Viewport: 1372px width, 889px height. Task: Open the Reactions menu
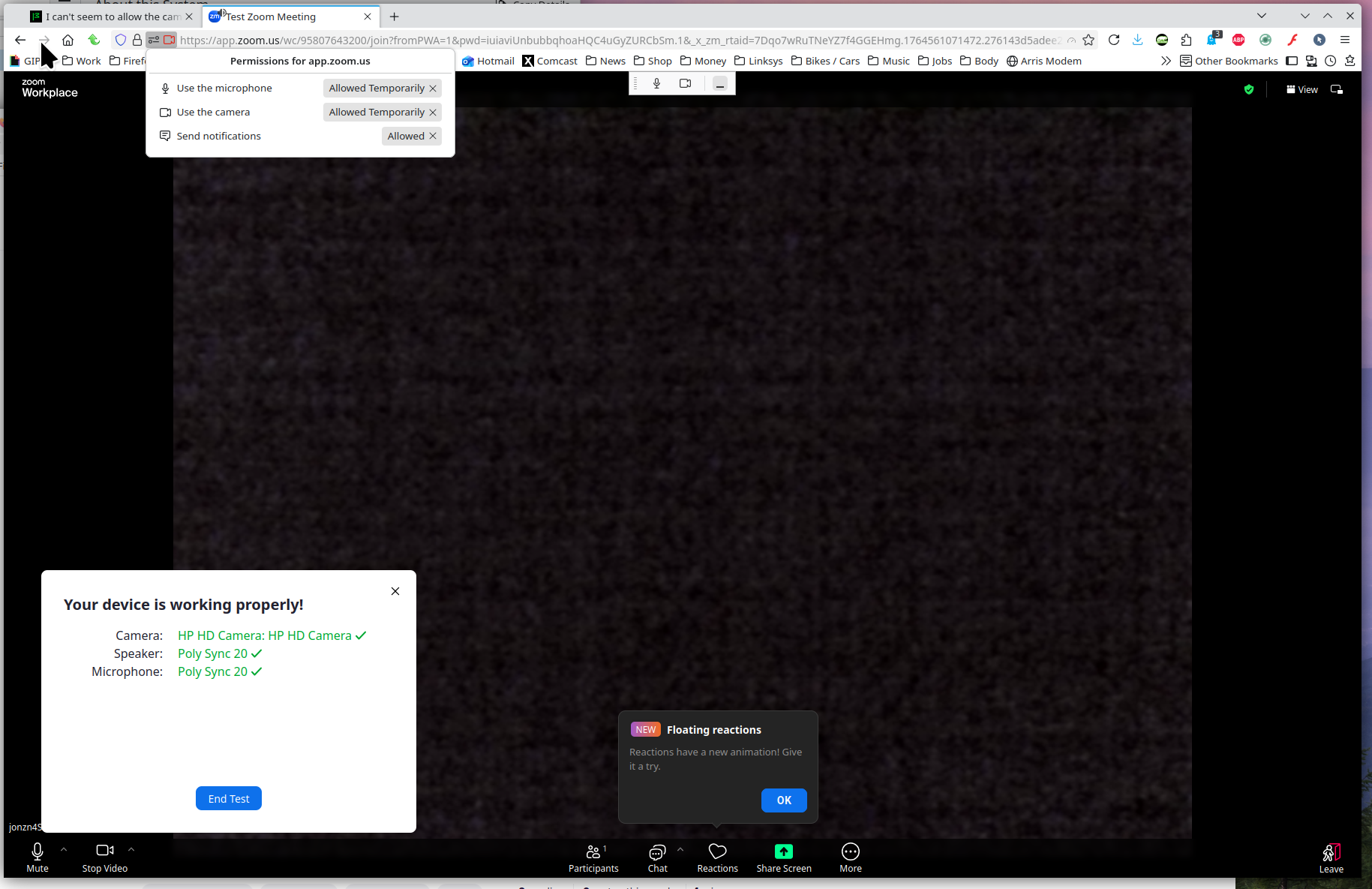[718, 857]
